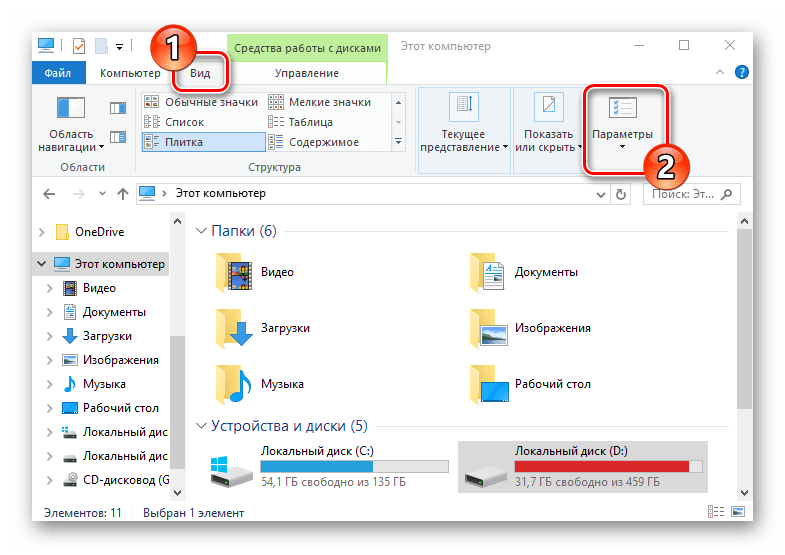Click the computer icon in the title bar
This screenshot has width=785, height=555.
(46, 46)
